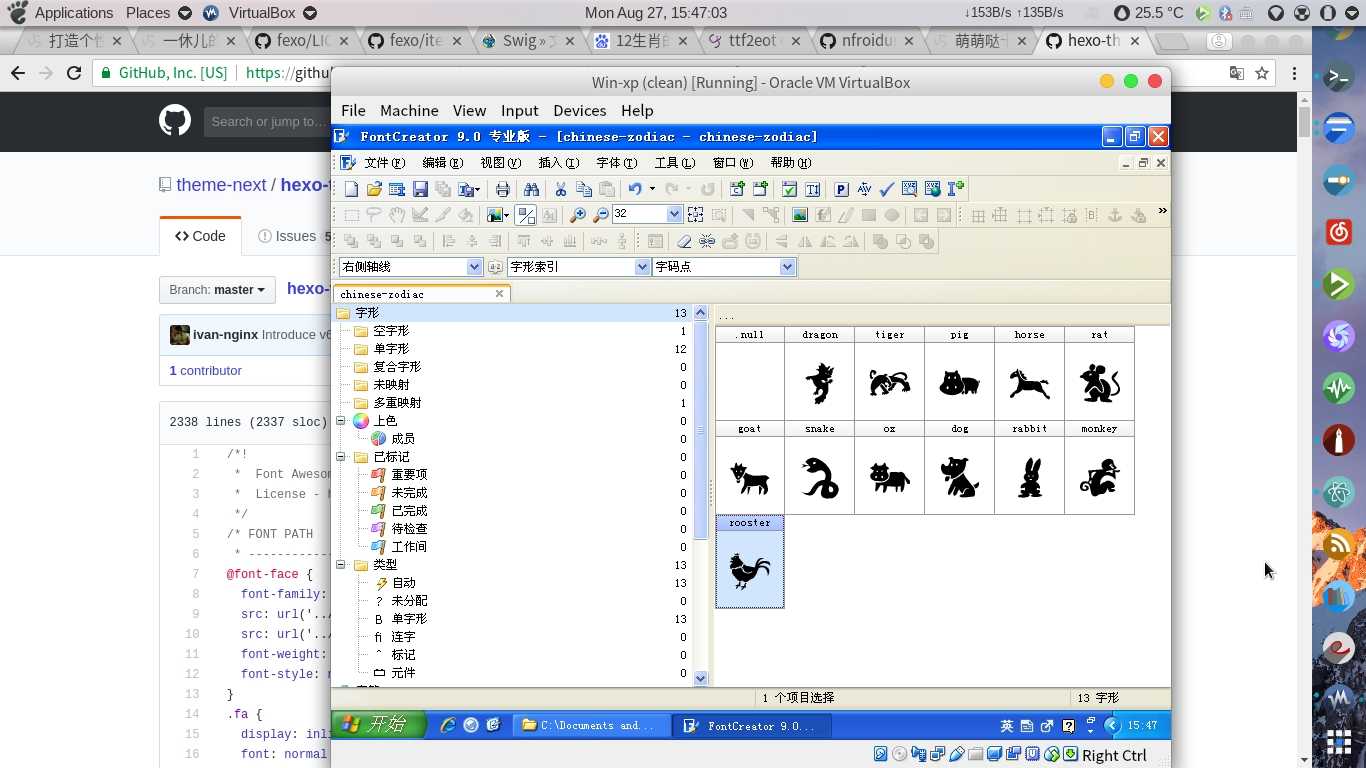Open the 工具(L) menu
The image size is (1366, 768).
click(674, 163)
